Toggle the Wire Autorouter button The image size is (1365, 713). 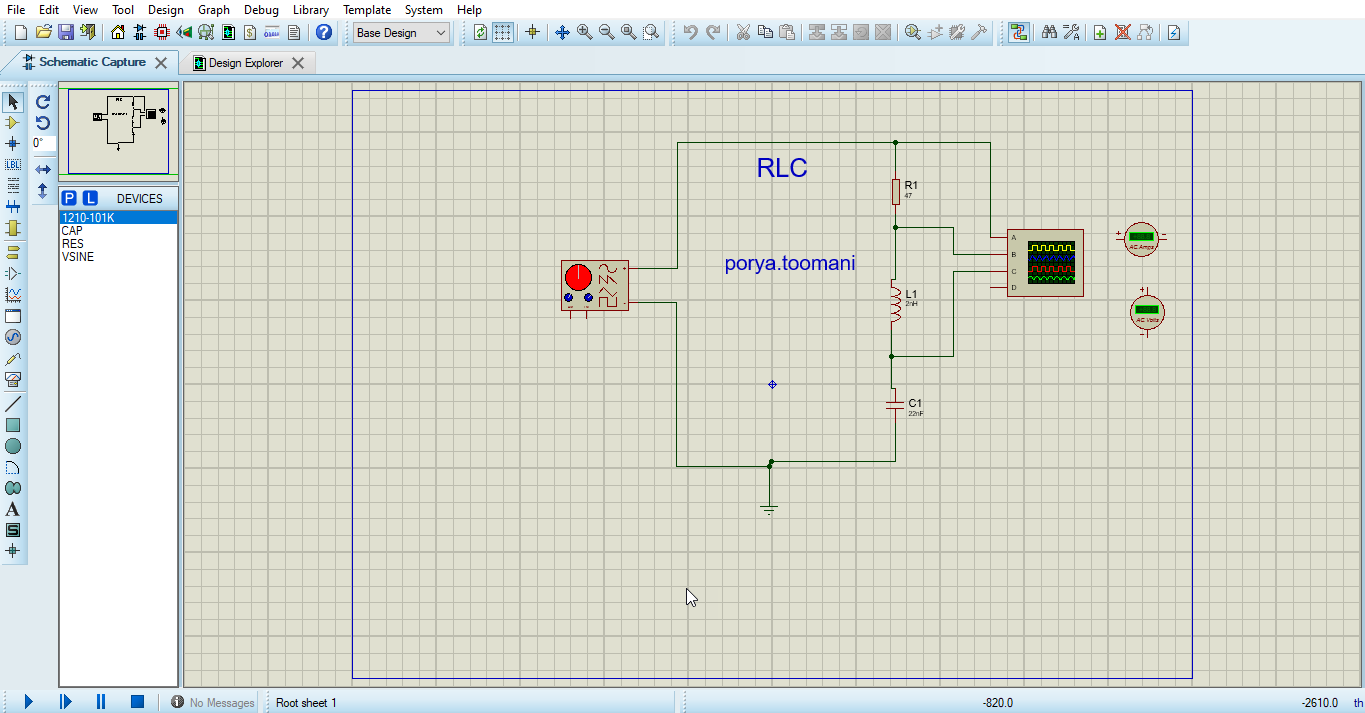coord(1019,32)
